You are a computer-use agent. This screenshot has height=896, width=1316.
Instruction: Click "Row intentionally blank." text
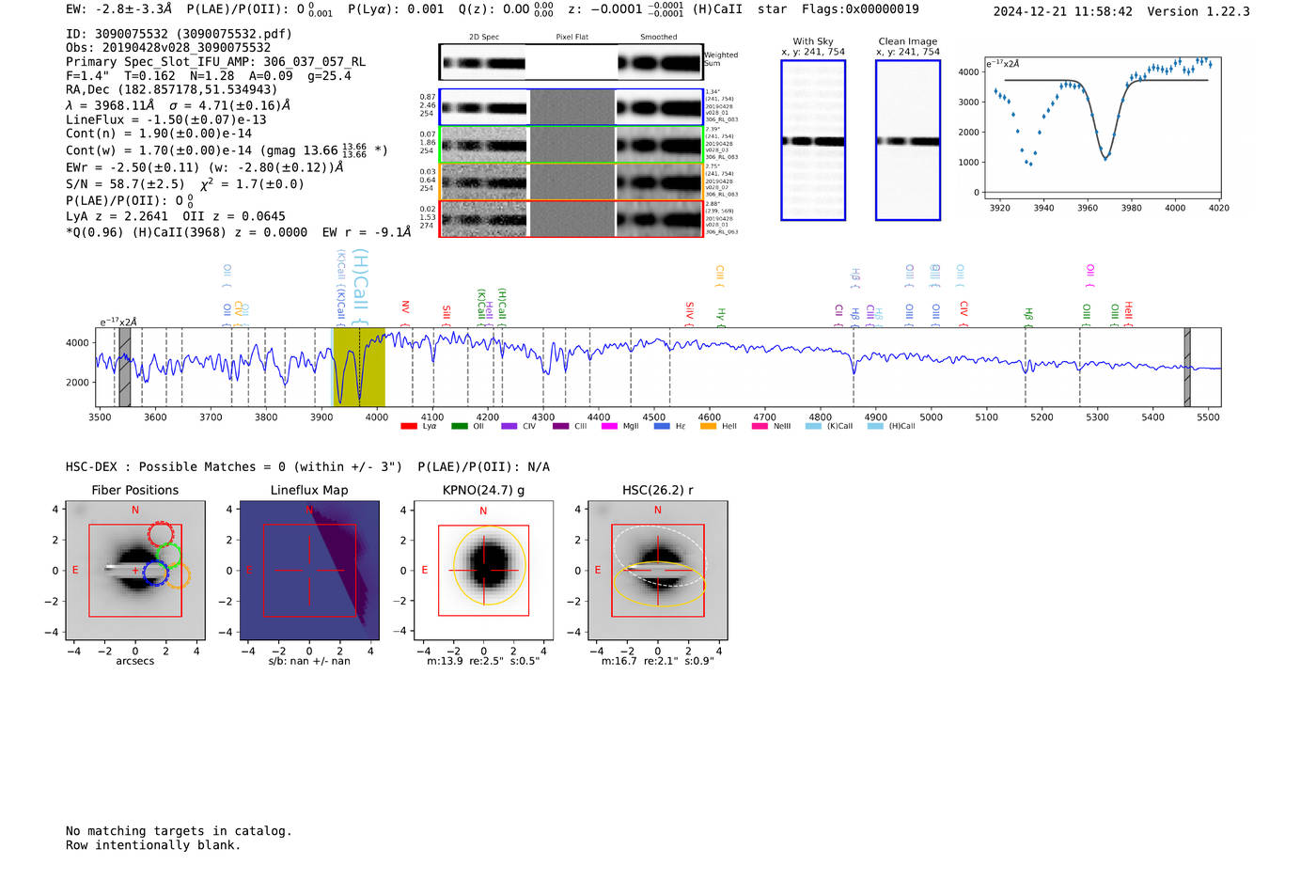(153, 845)
